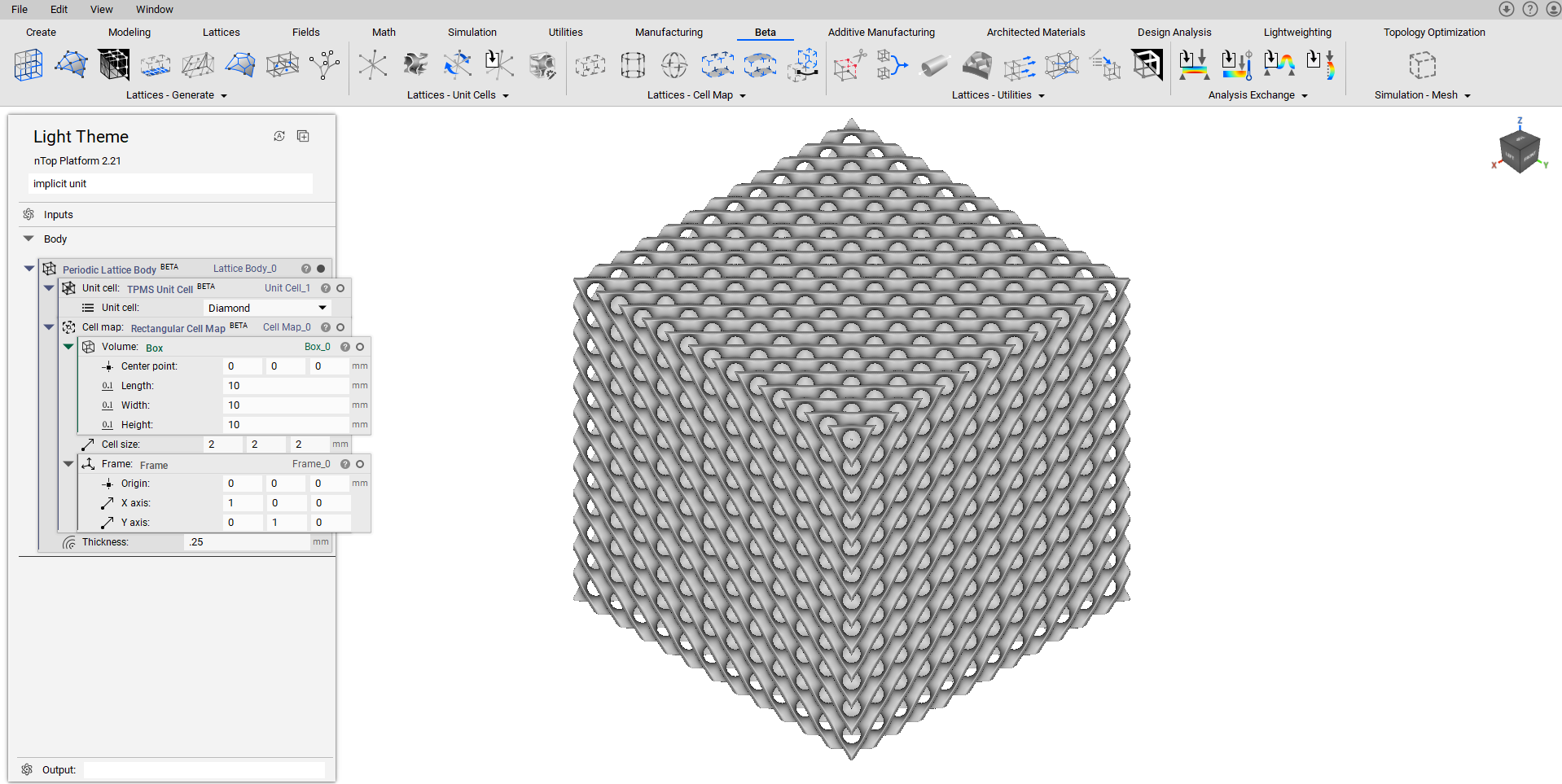This screenshot has width=1562, height=784.
Task: Toggle visibility dot of Lattice Body_0
Action: [x=321, y=269]
